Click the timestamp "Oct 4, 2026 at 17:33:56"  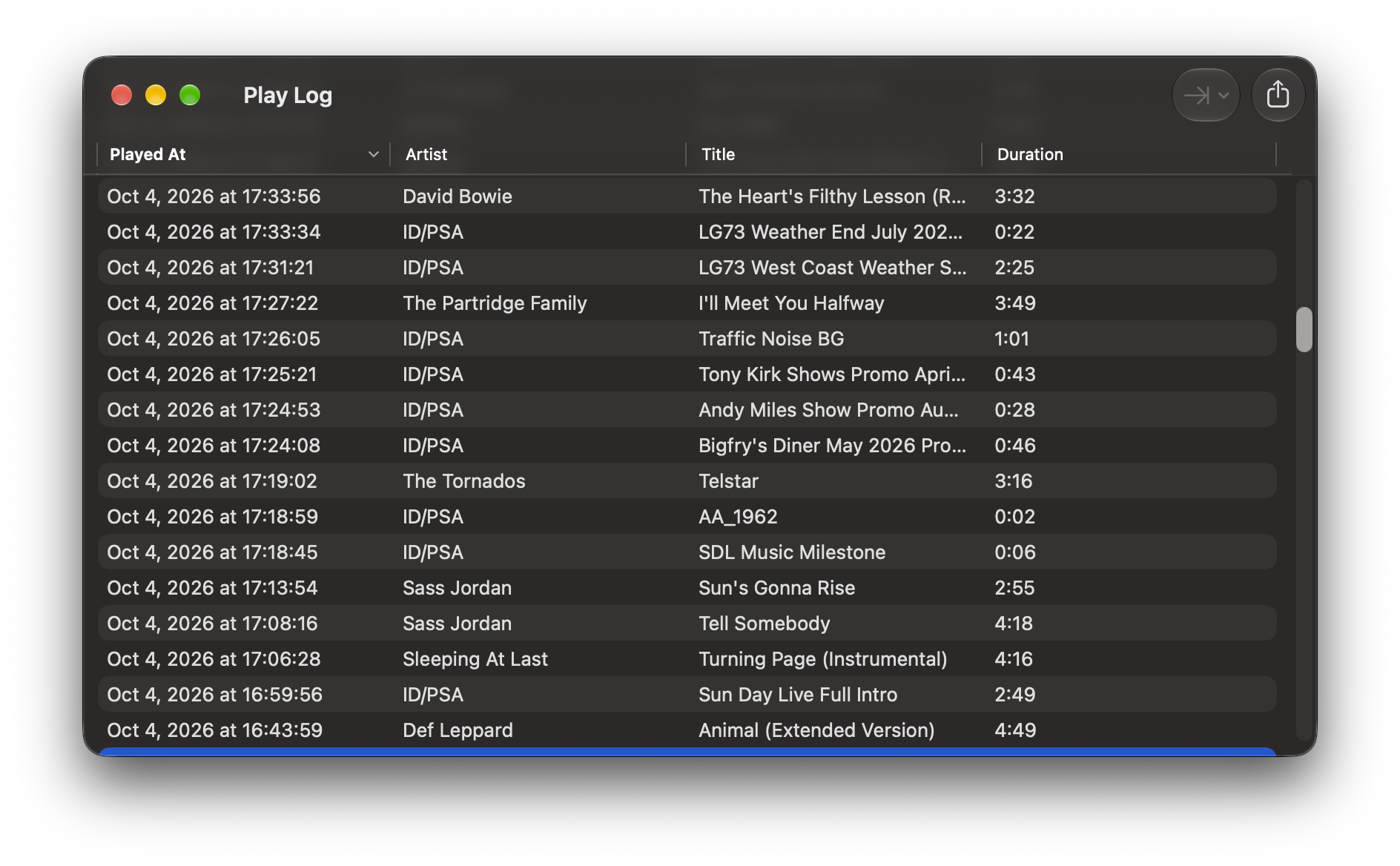[214, 196]
